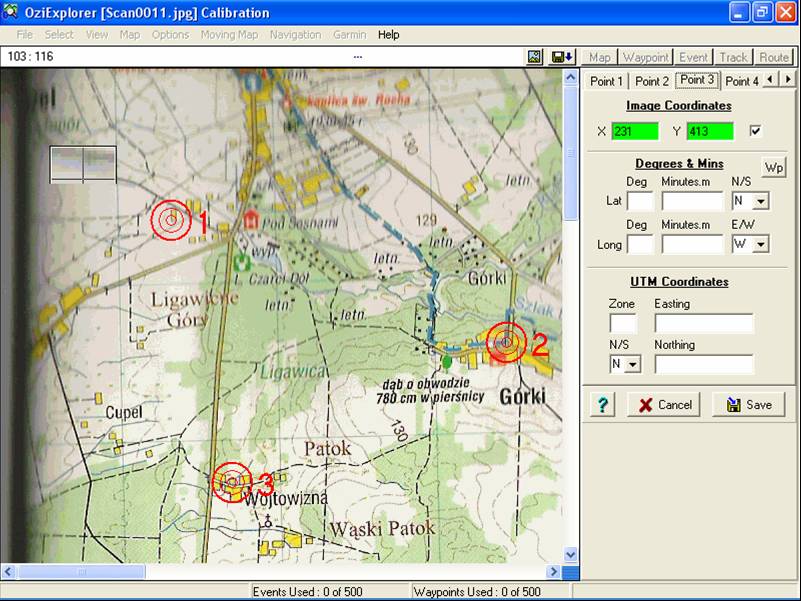Click 'Waypoints Used : 0 of 500' status
This screenshot has height=601, width=801.
477,592
